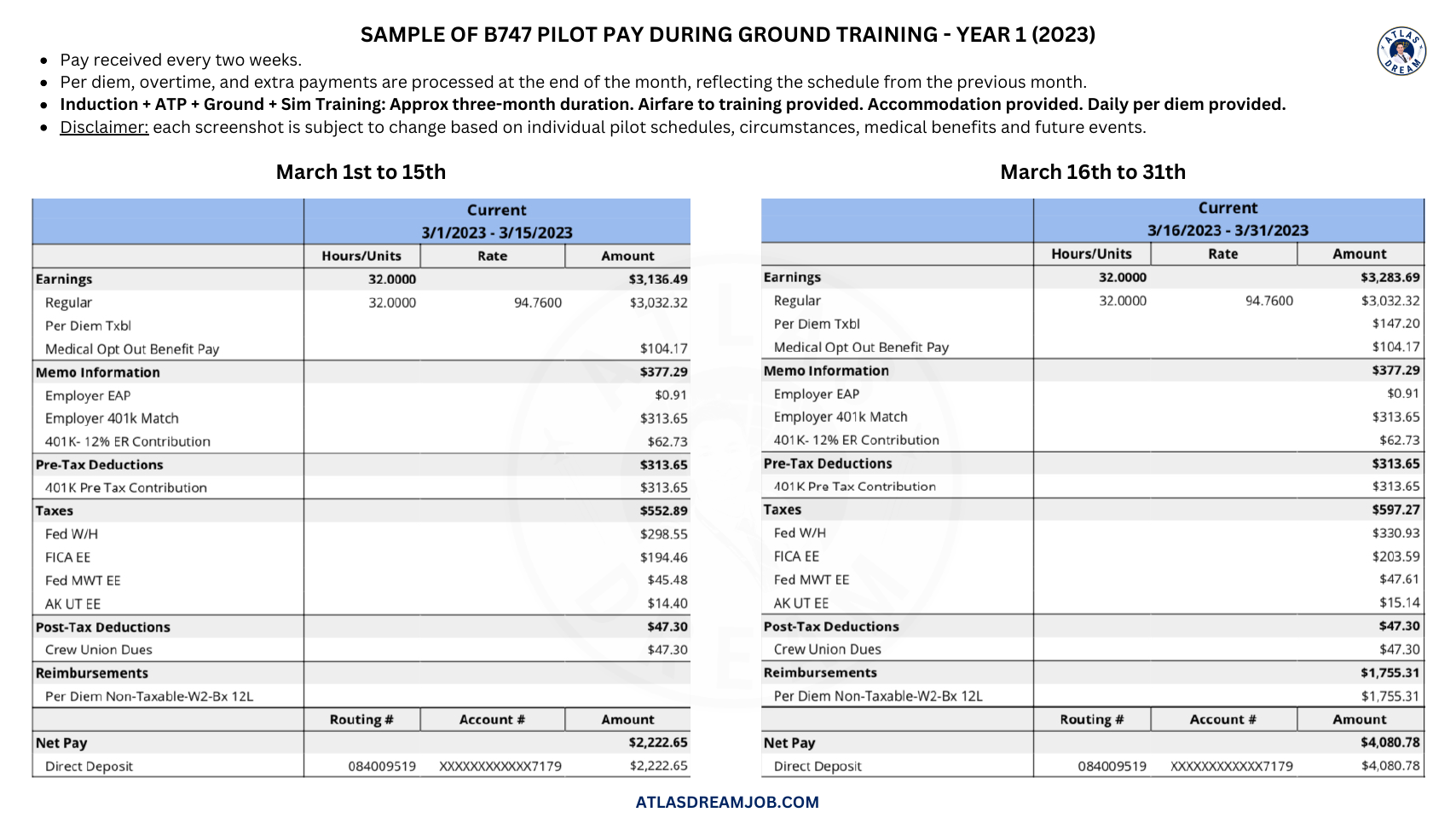Click FICA EE amount $203.59

[1396, 556]
